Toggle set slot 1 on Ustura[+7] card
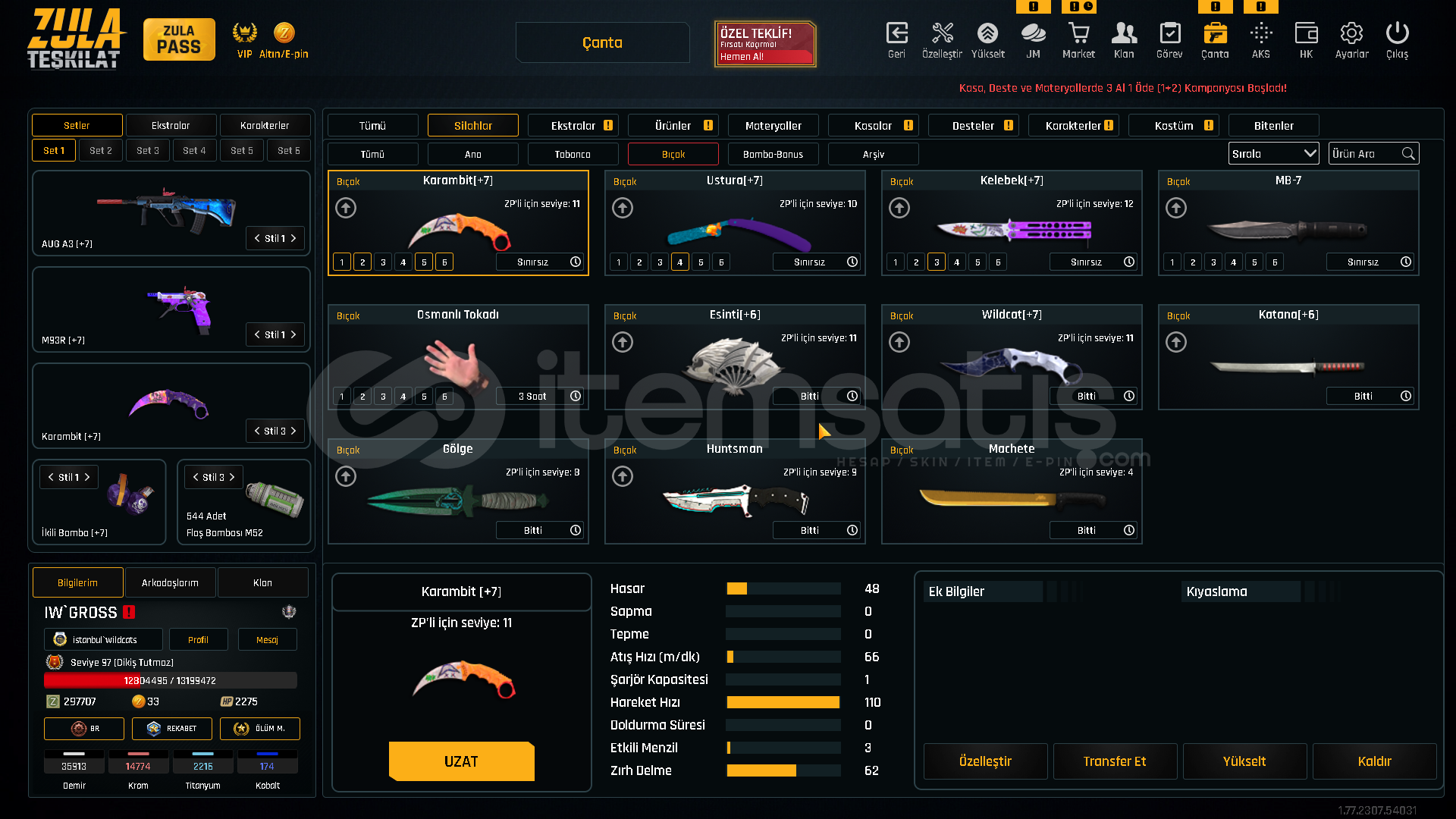The image size is (1456, 819). coord(619,262)
